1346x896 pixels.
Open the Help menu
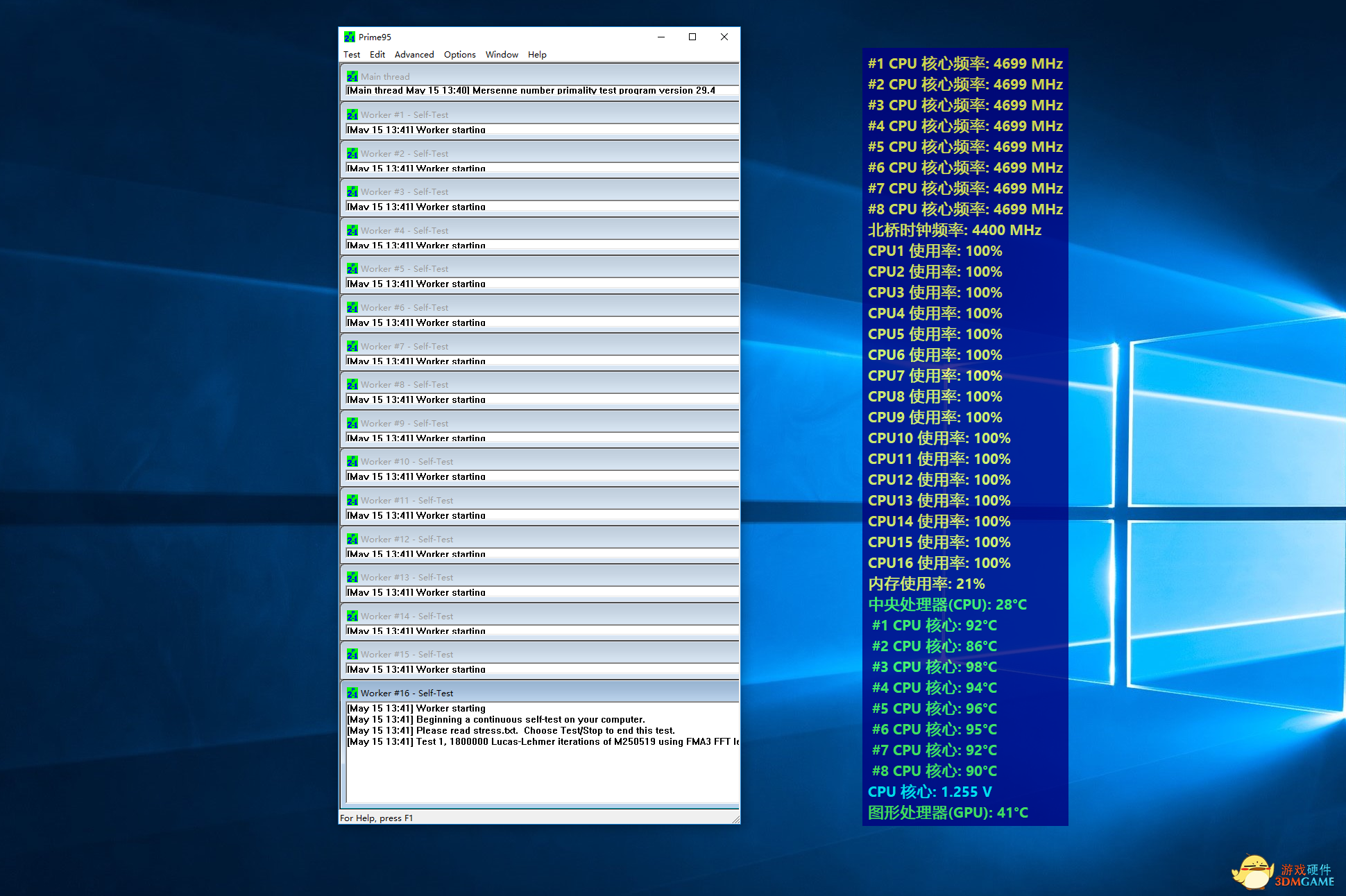pyautogui.click(x=537, y=55)
